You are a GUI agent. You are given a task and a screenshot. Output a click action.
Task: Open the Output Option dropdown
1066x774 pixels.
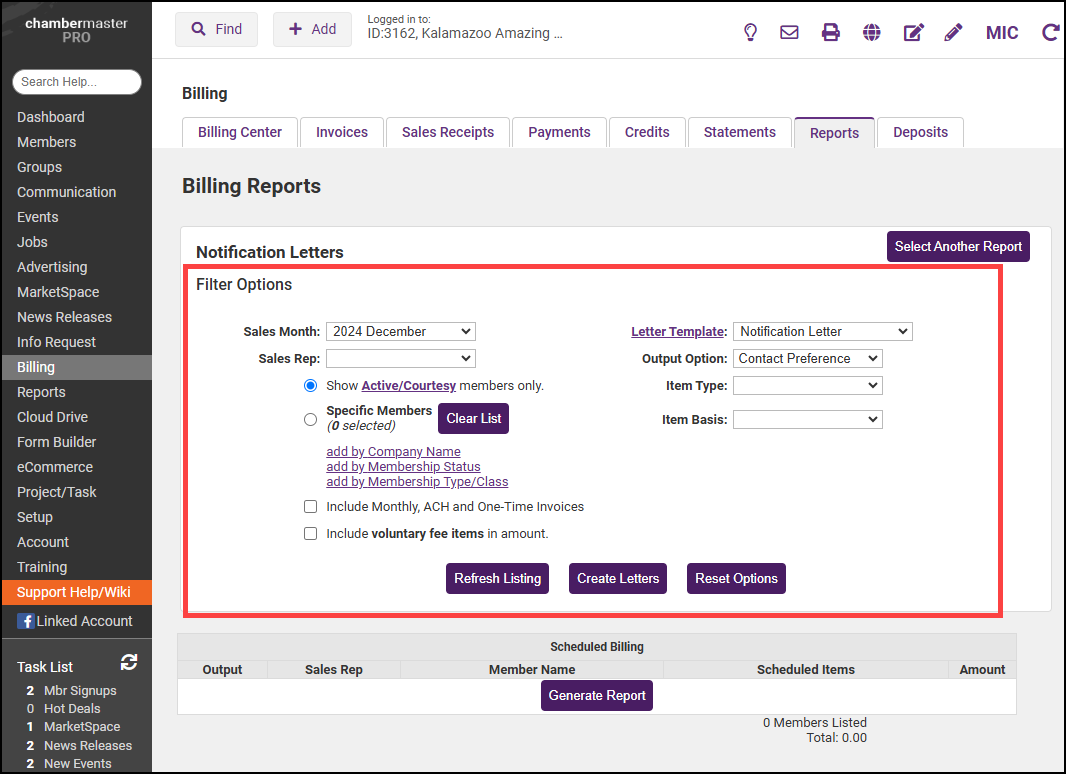807,359
